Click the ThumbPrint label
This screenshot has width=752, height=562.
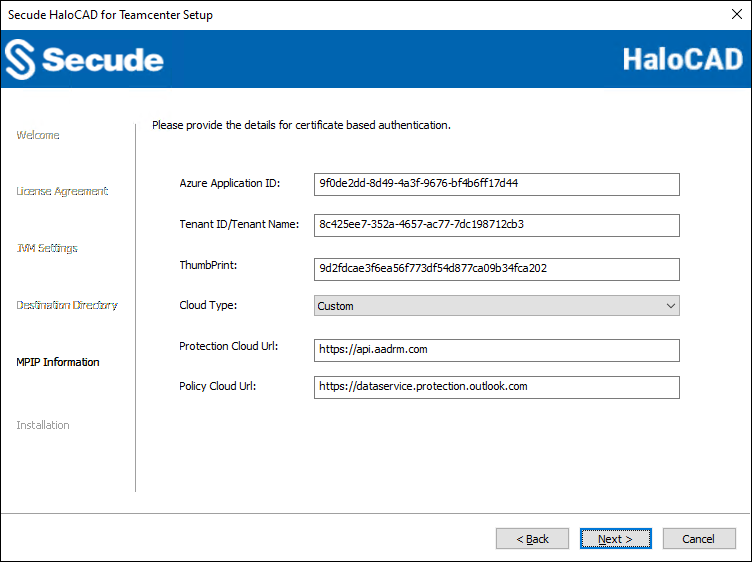tap(208, 265)
